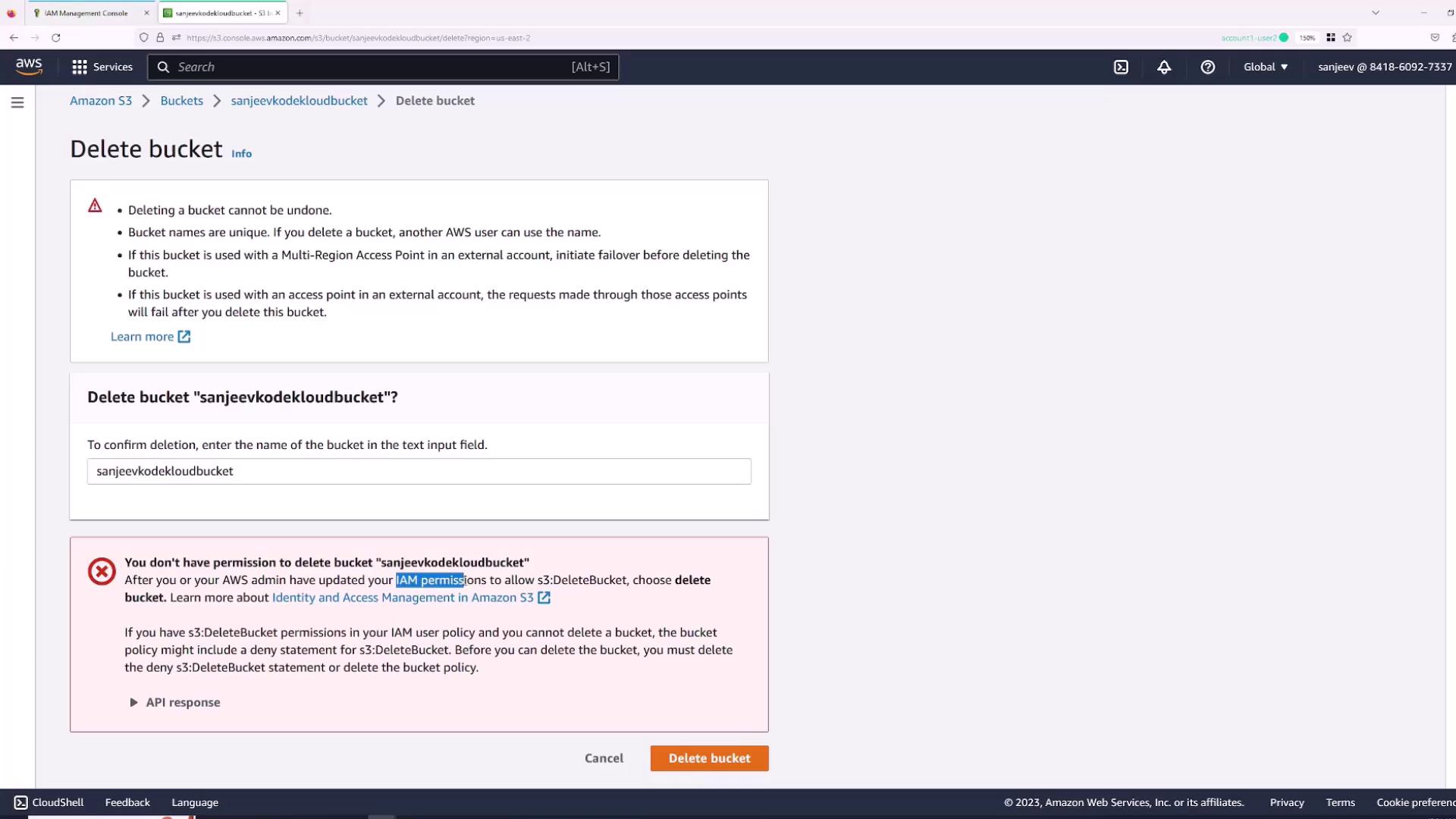This screenshot has width=1456, height=819.
Task: Close the IAM Management Console tab
Action: tap(146, 13)
